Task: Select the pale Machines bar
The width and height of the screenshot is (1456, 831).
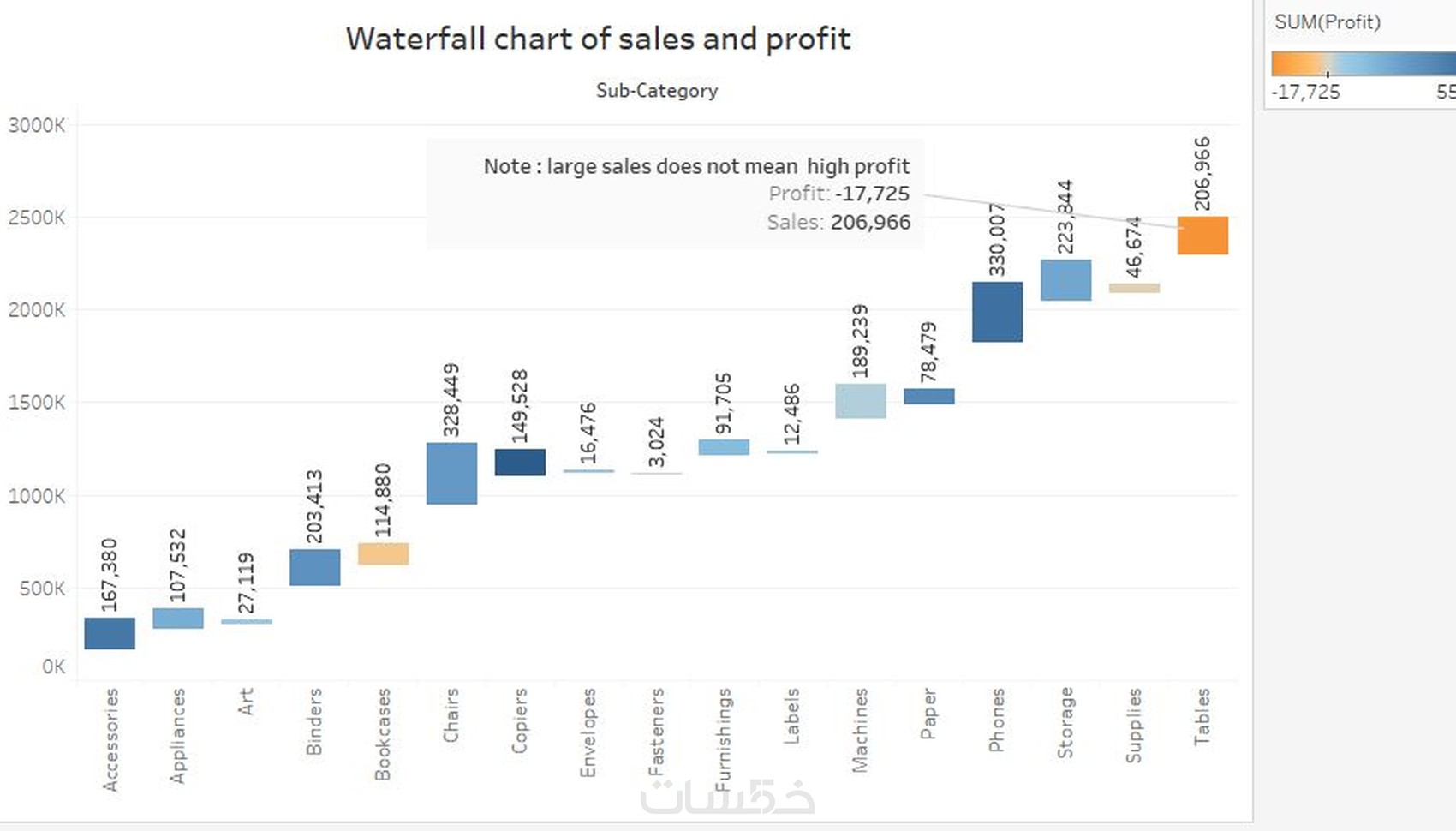Action: [x=860, y=401]
